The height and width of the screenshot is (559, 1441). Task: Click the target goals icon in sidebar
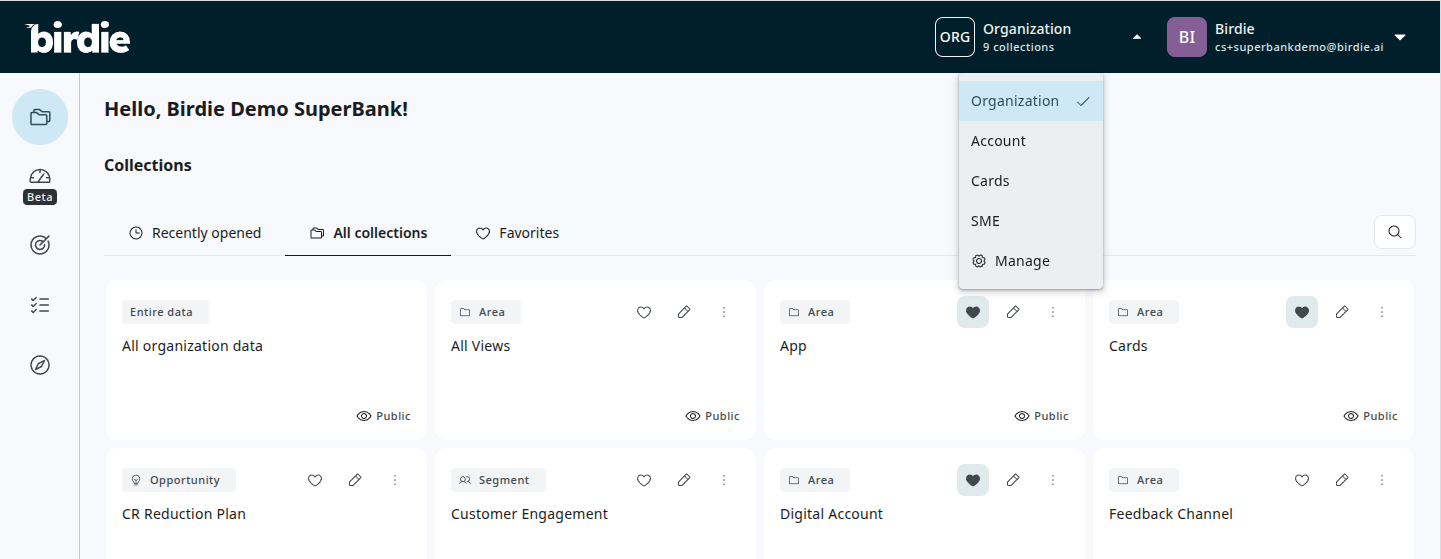click(x=40, y=245)
